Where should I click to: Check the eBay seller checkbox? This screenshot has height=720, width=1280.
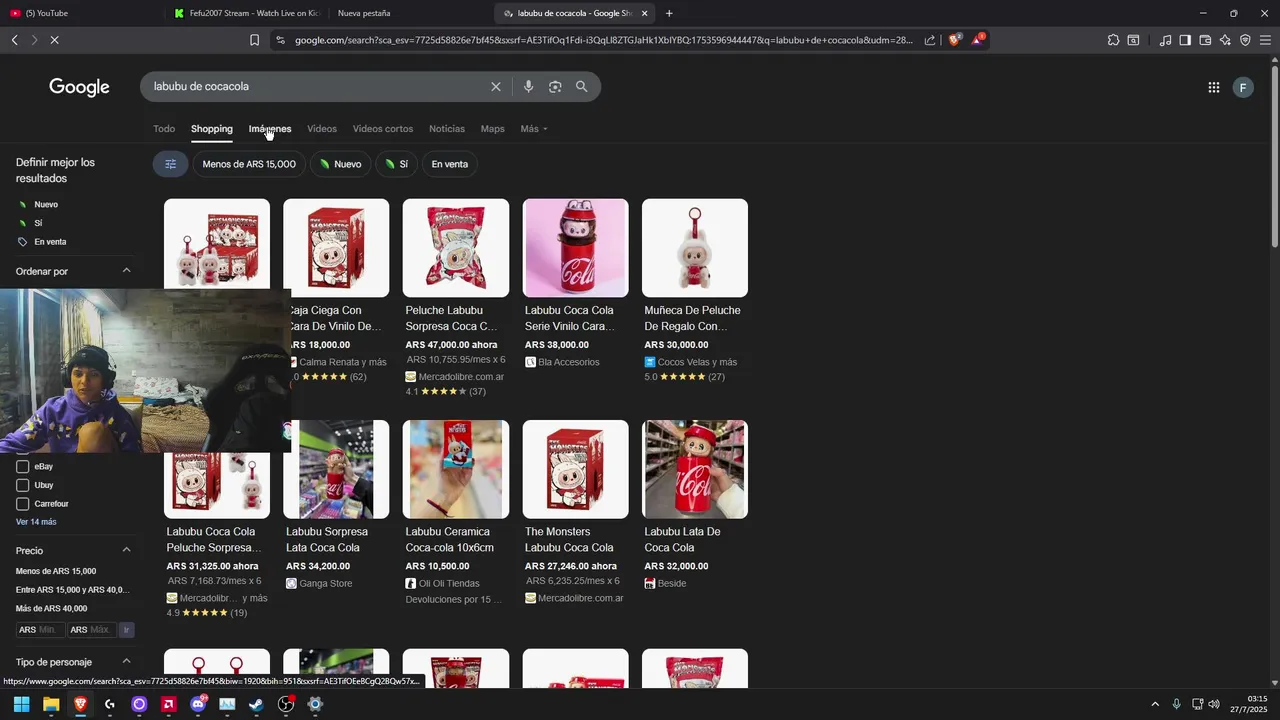(23, 467)
